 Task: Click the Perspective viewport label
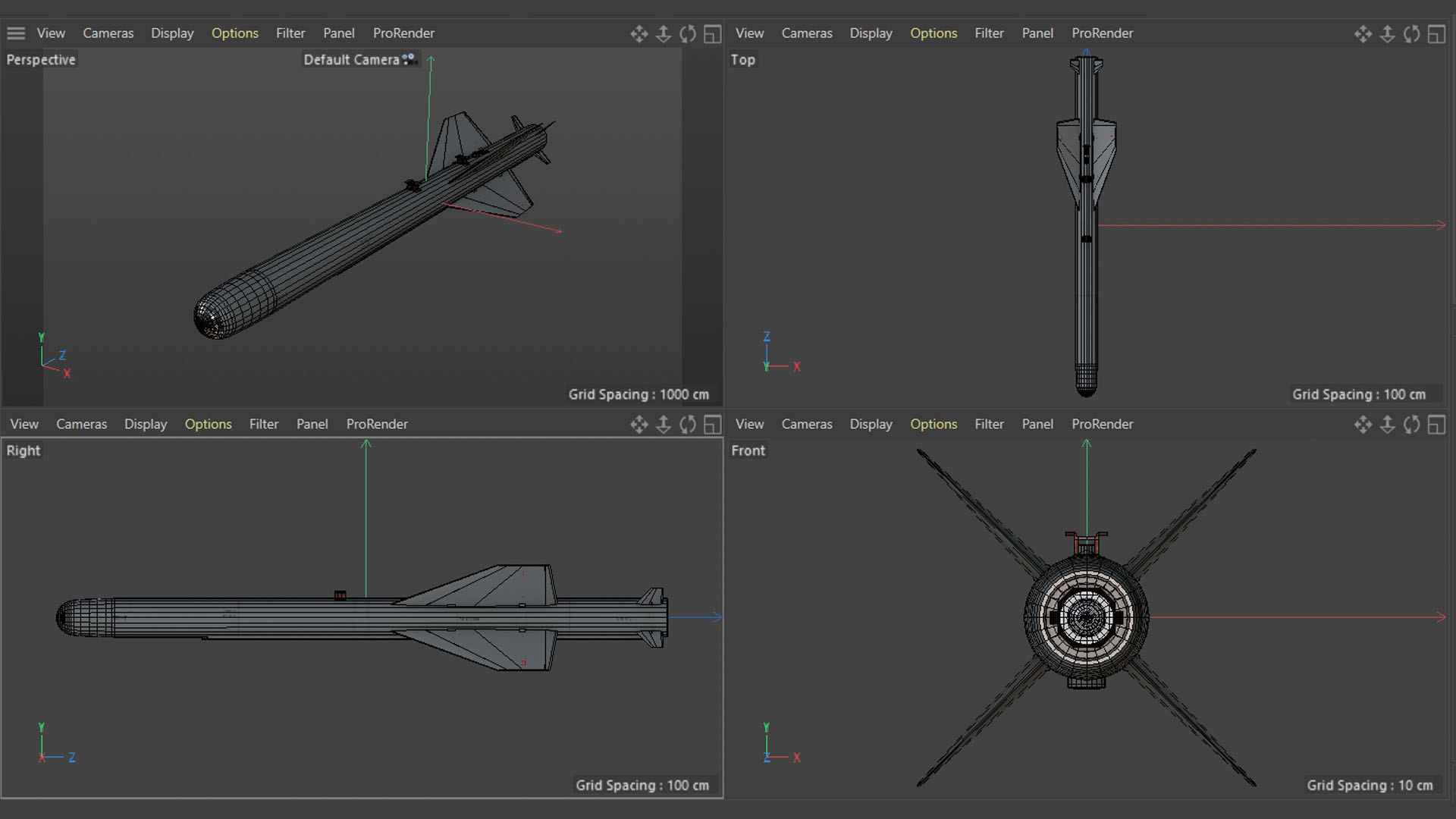pyautogui.click(x=41, y=60)
